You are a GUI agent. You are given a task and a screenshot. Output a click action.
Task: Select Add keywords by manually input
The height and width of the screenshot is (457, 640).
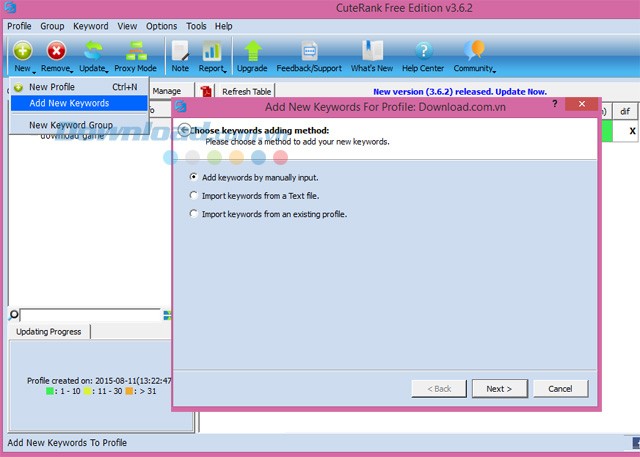click(x=194, y=177)
